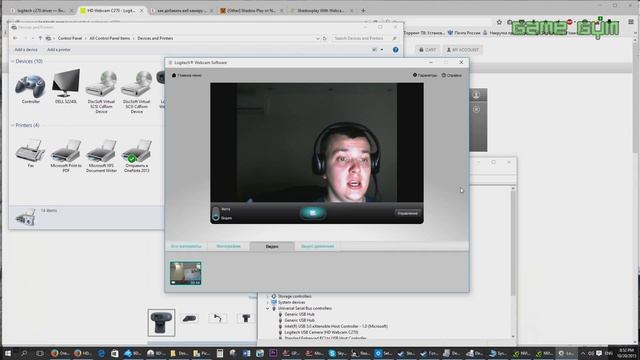Open Параметры settings in webcam software

[425, 75]
